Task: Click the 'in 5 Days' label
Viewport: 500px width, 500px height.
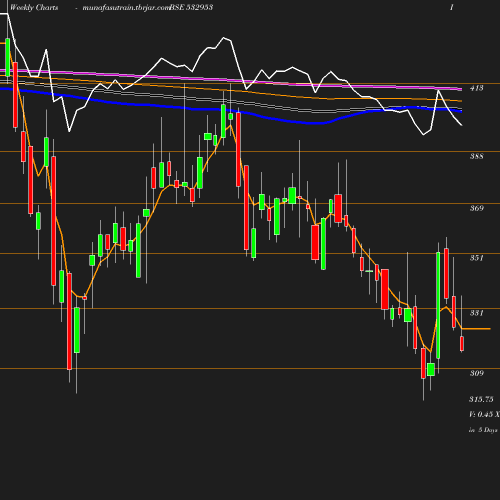Action: coord(483,430)
